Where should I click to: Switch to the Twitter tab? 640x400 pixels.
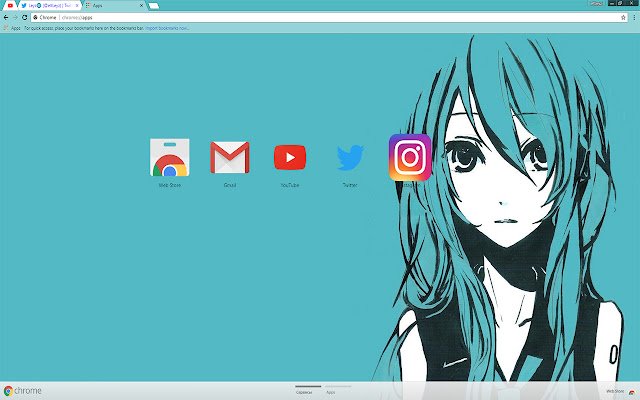click(x=49, y=6)
